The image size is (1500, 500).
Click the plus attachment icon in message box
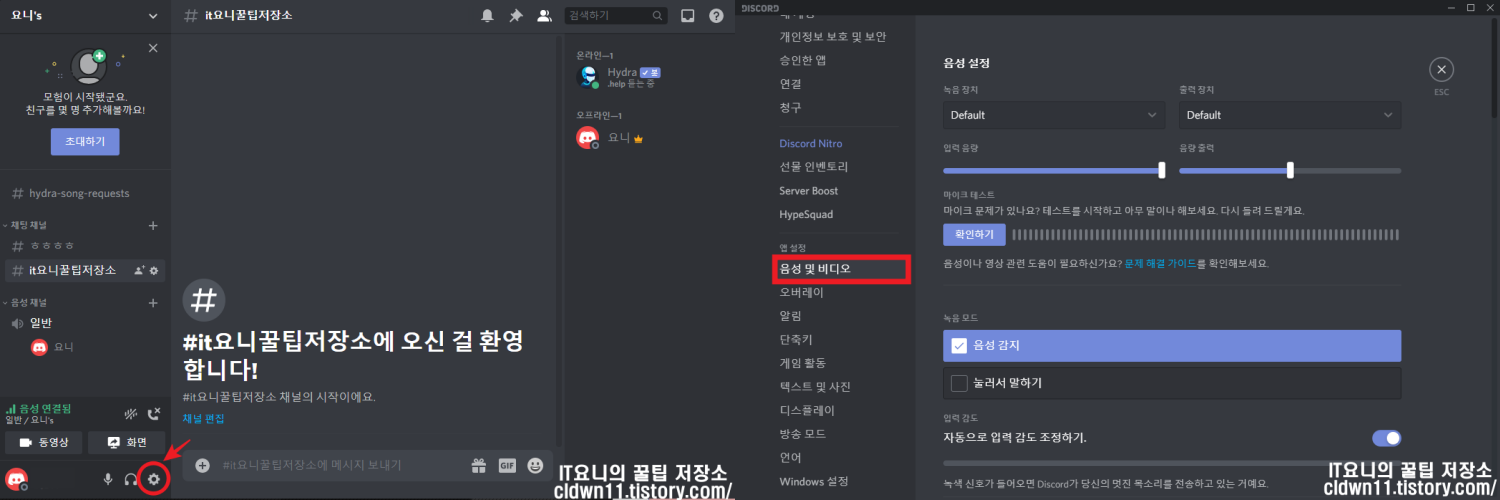pyautogui.click(x=203, y=465)
